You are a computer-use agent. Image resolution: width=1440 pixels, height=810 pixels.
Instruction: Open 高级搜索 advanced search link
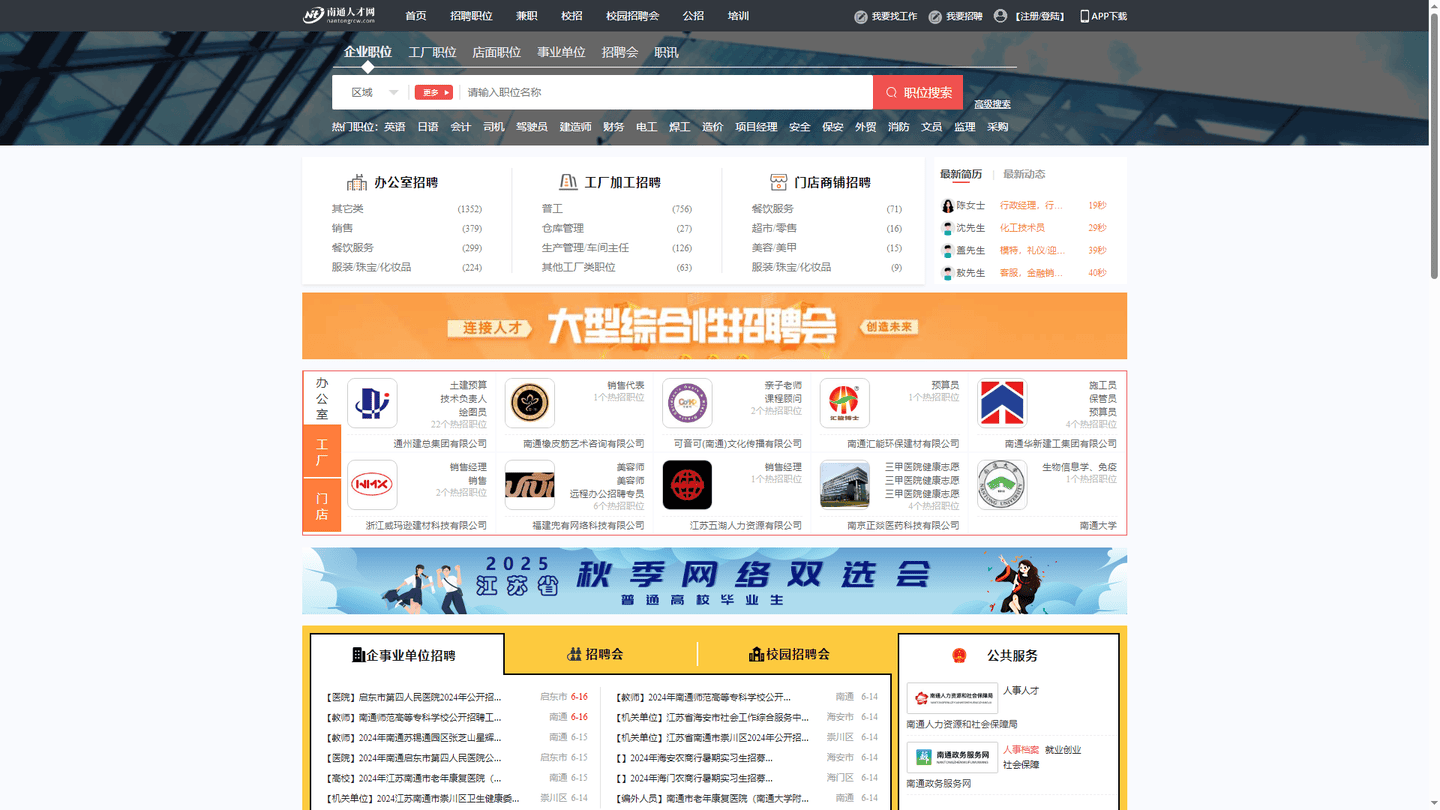click(x=992, y=104)
